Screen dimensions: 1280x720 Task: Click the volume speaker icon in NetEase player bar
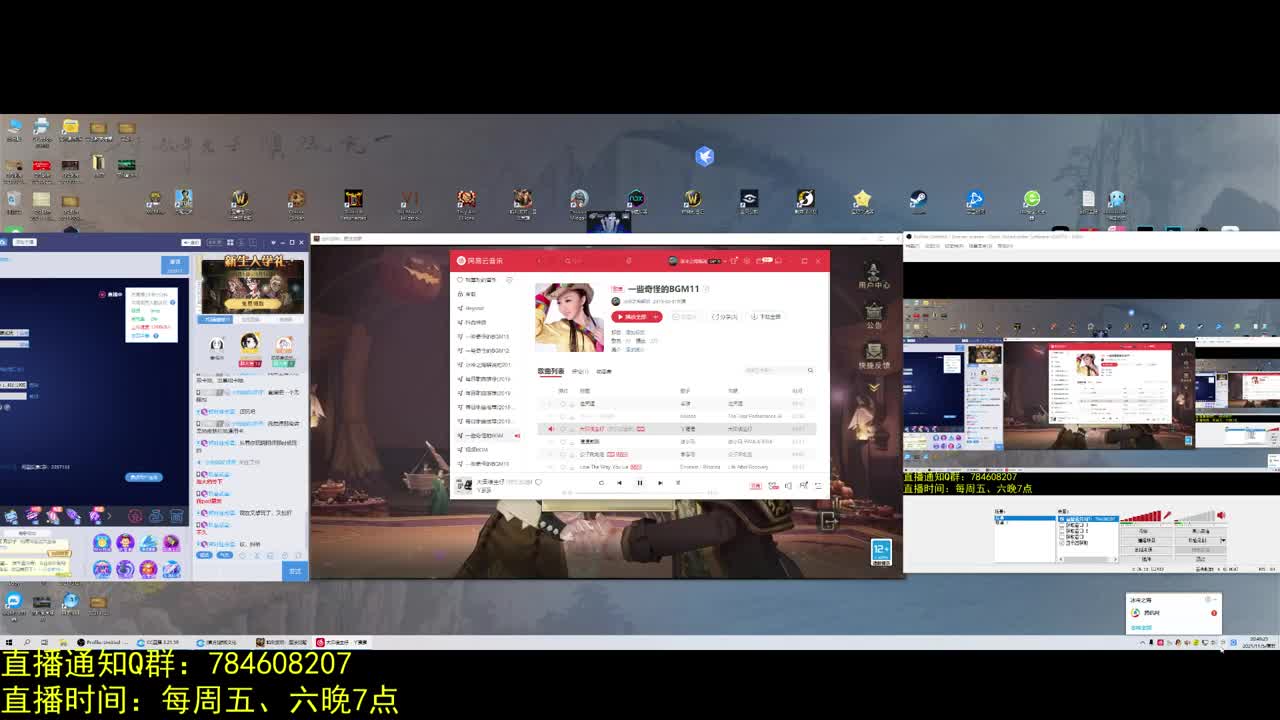click(x=788, y=485)
